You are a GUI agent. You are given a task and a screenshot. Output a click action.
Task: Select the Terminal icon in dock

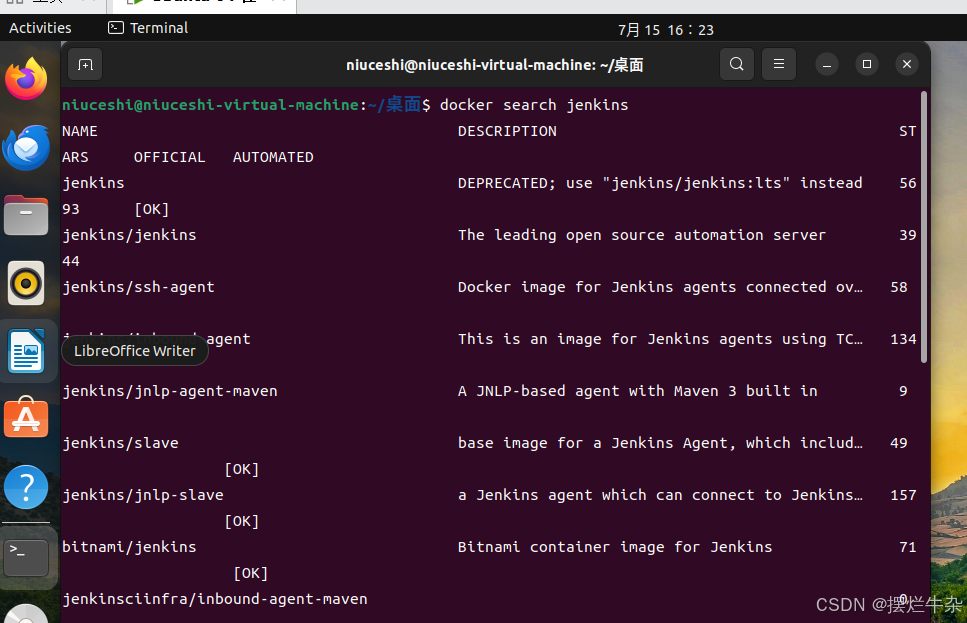coord(27,557)
